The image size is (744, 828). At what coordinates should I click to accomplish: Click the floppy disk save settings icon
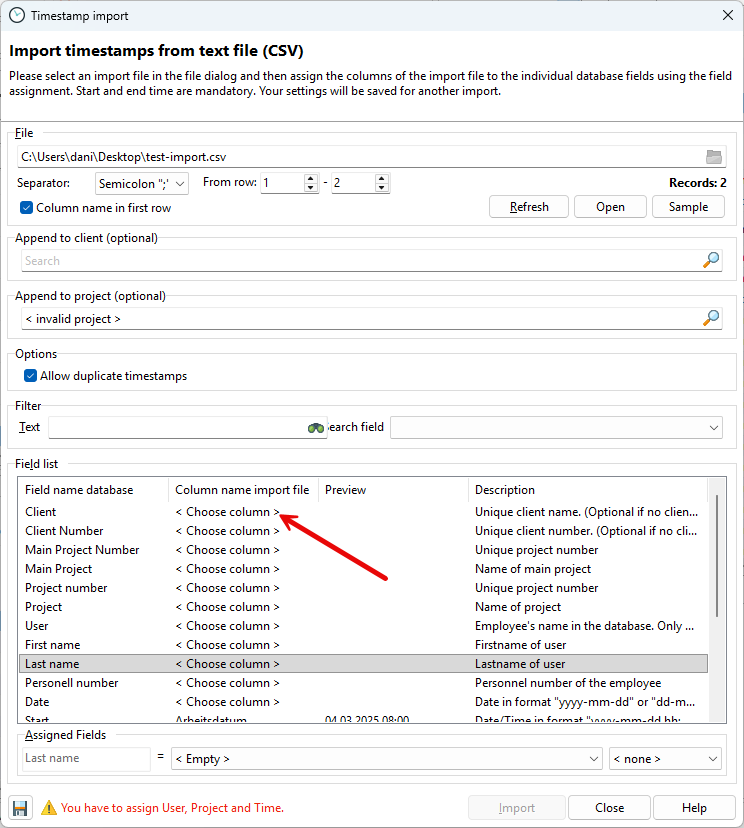20,808
